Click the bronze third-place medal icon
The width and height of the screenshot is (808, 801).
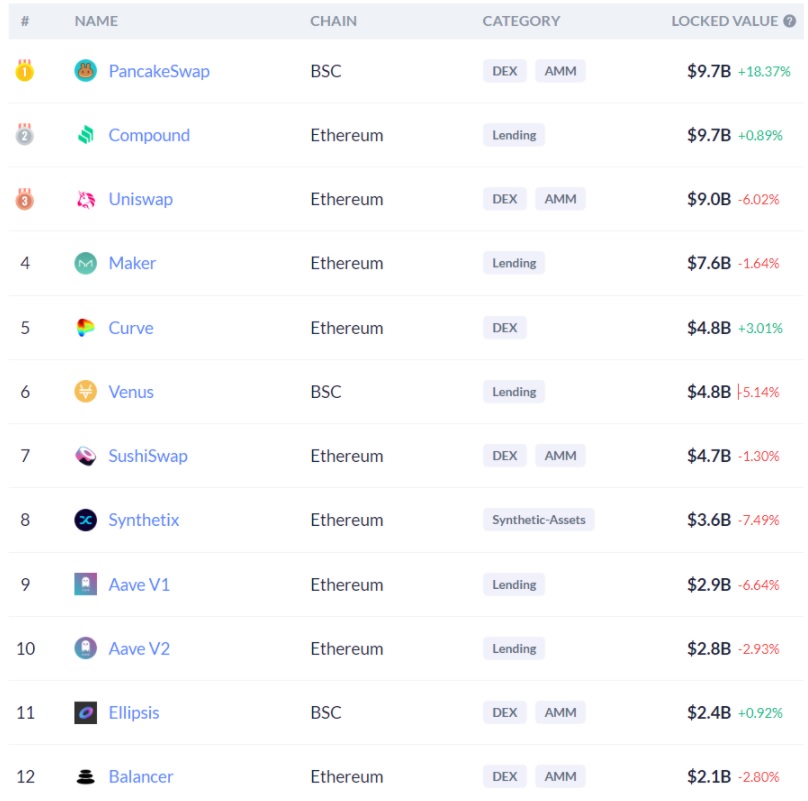tap(24, 198)
